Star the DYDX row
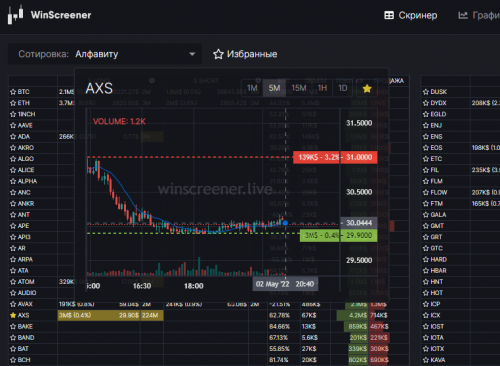 (426, 103)
